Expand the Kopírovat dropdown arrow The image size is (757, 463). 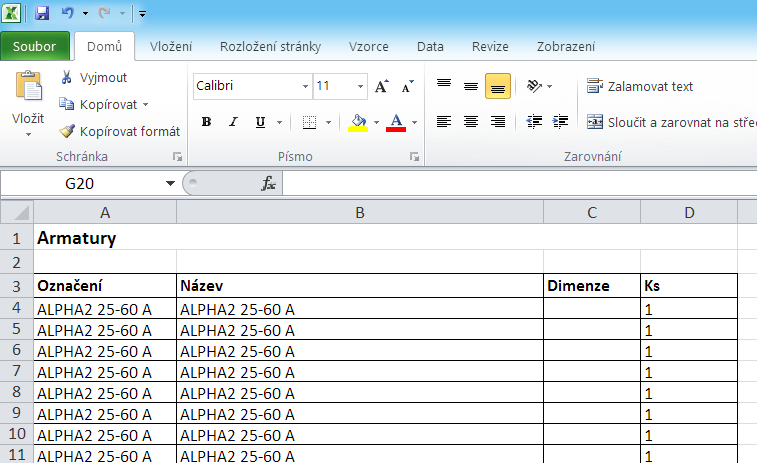tap(145, 105)
